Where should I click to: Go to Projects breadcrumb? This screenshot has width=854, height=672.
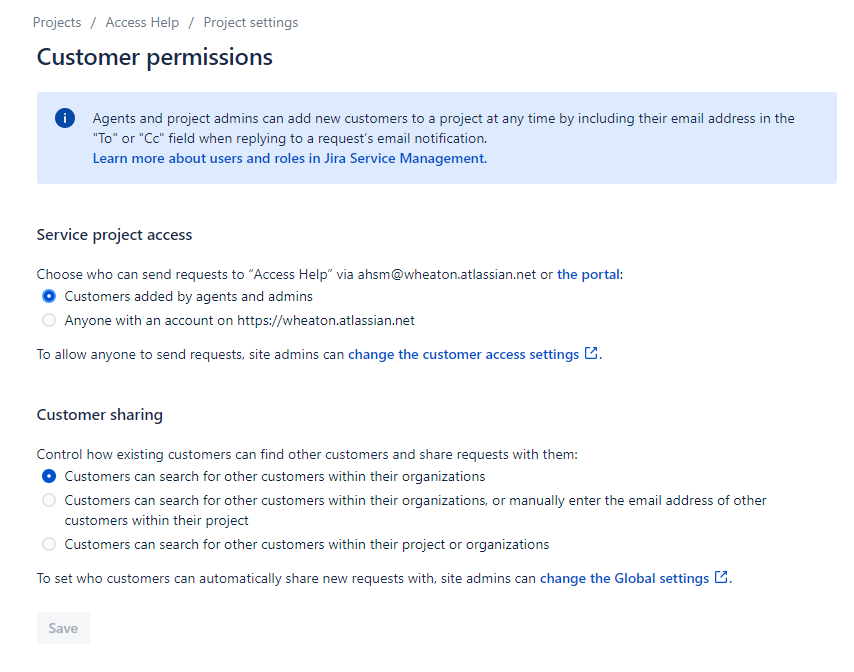(x=57, y=22)
